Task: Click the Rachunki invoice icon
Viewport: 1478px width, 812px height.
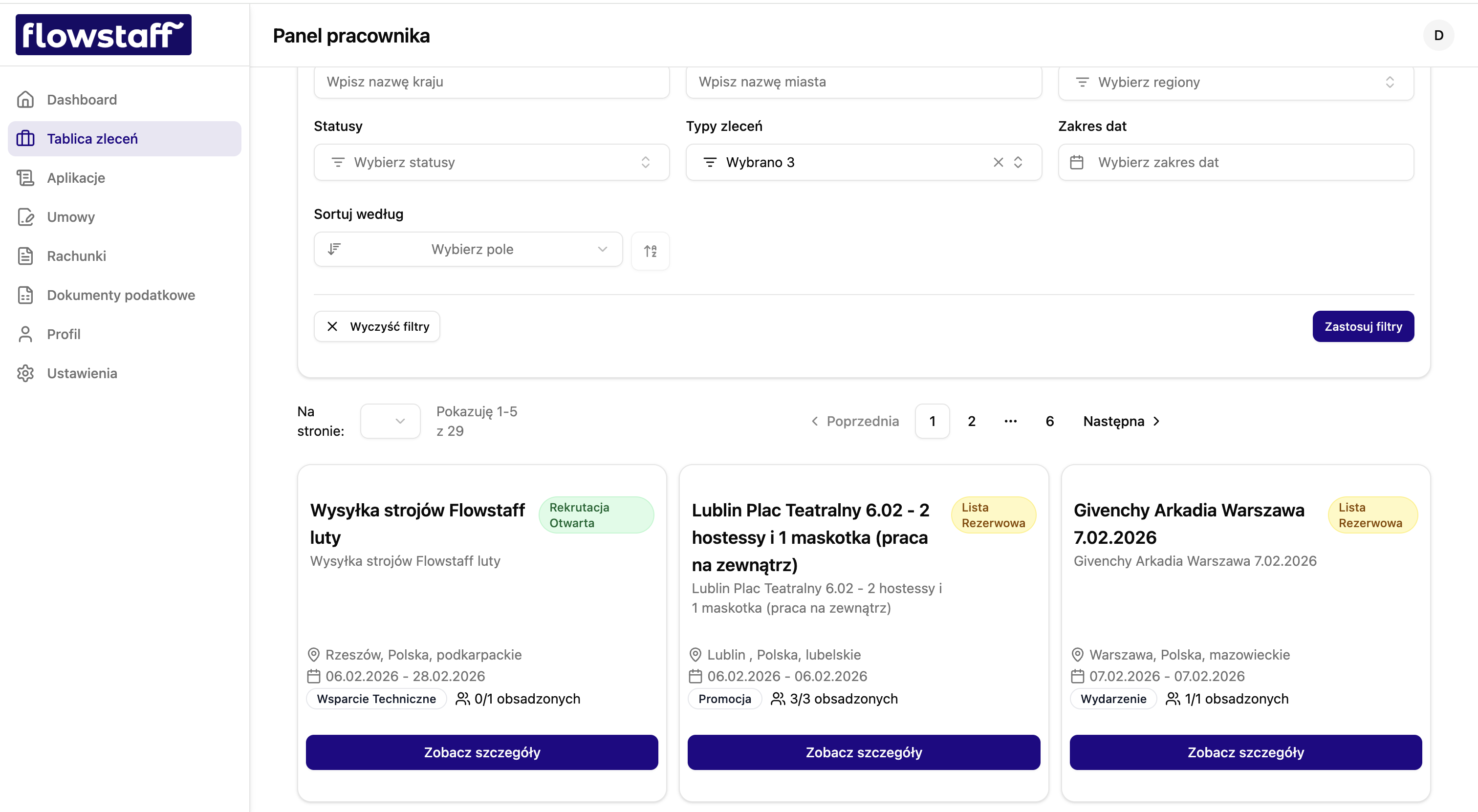Action: click(x=26, y=256)
